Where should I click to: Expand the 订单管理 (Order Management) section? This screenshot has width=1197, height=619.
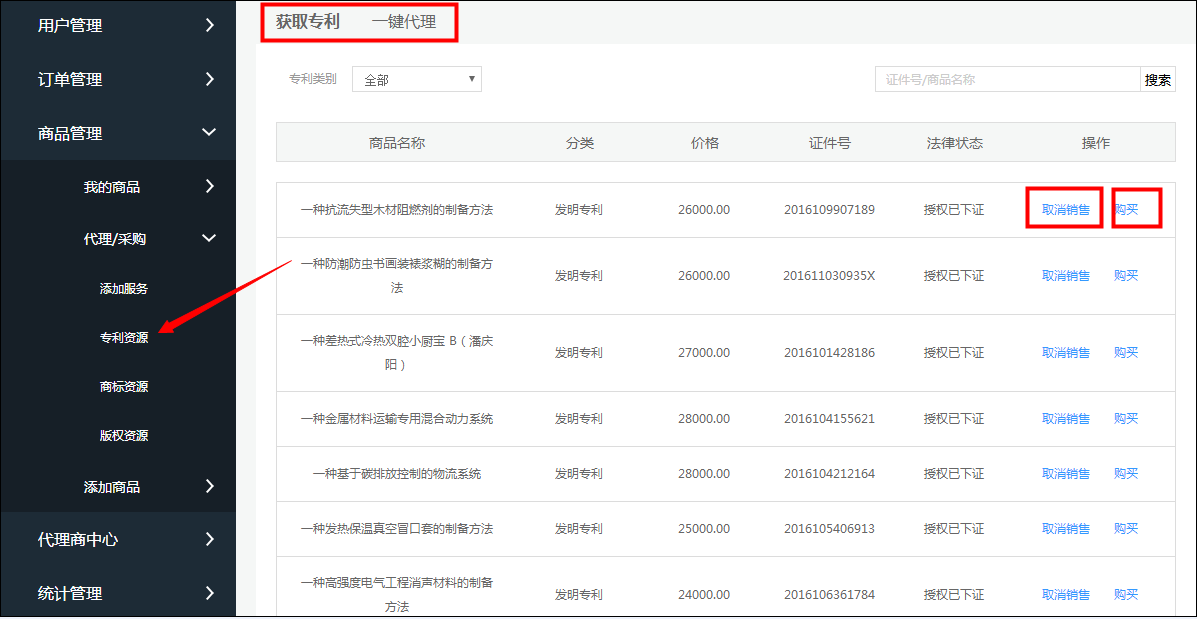coord(70,79)
